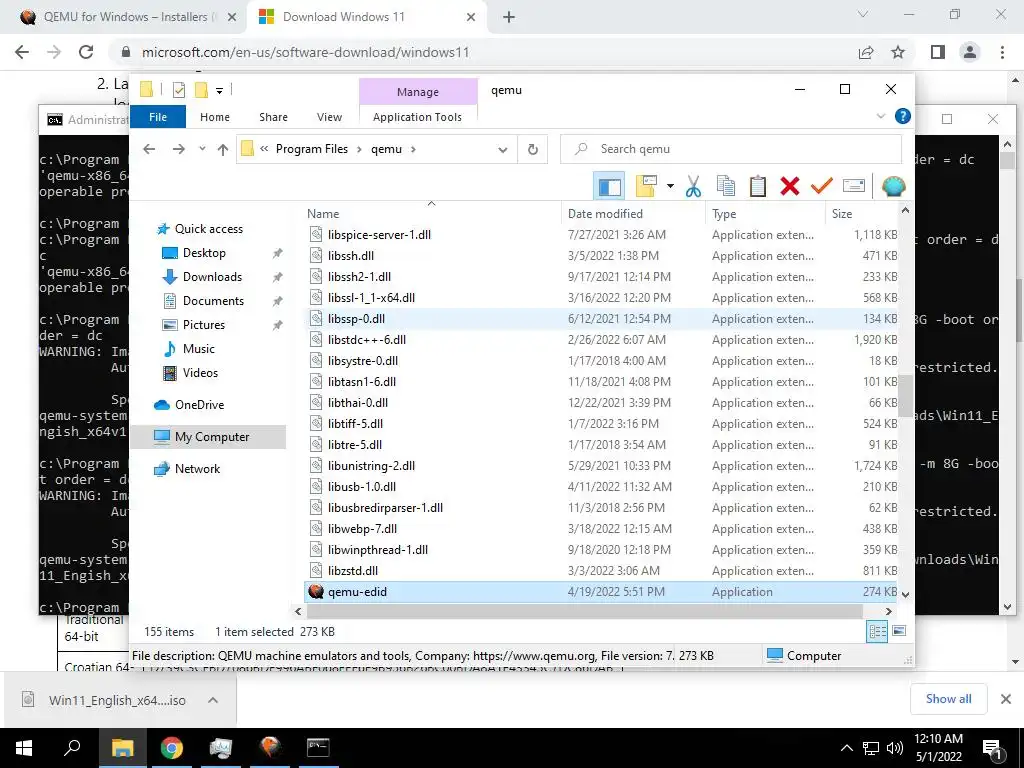
Task: Sort by the Date modified column header
Action: (633, 214)
